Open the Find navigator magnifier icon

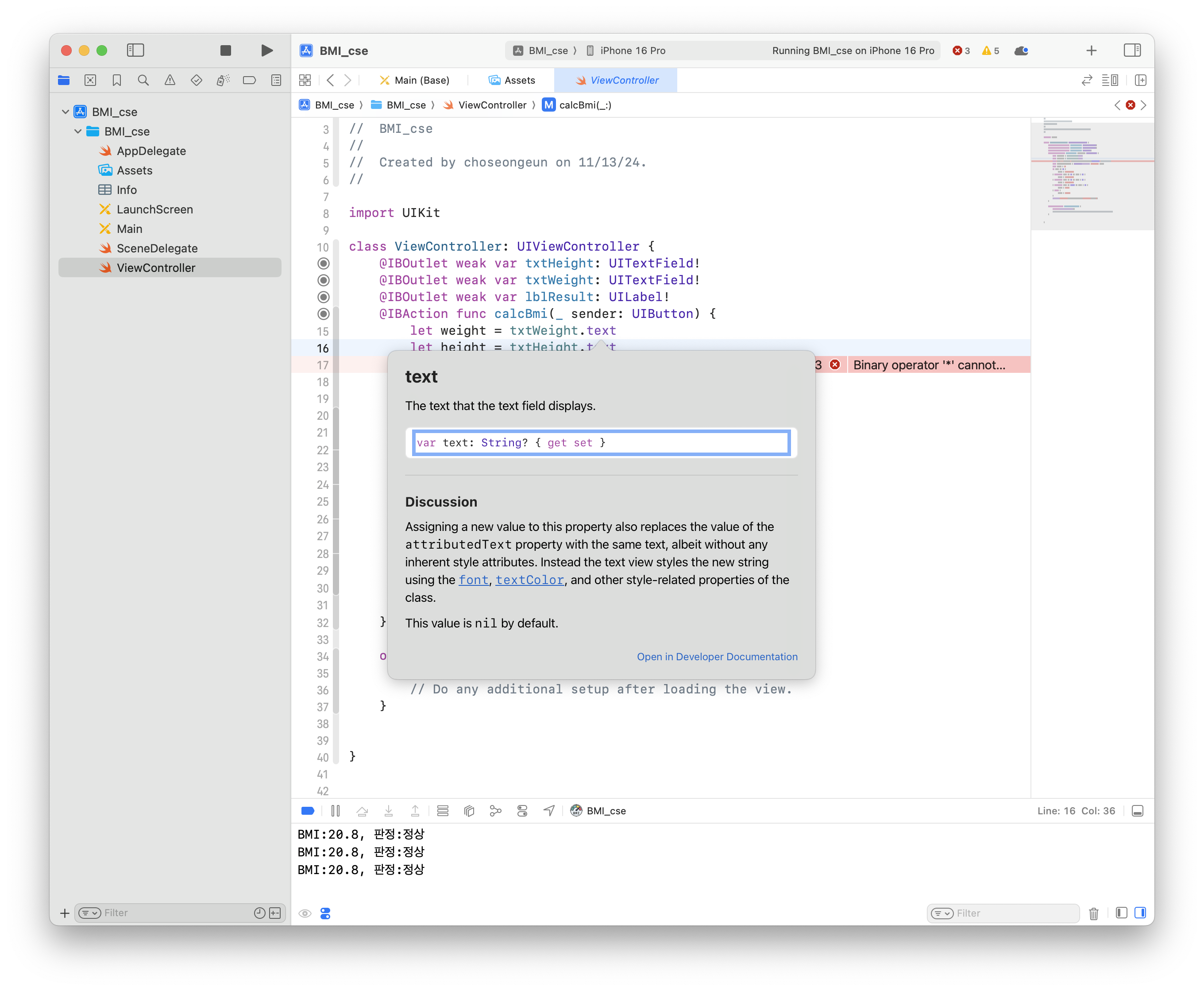[143, 81]
